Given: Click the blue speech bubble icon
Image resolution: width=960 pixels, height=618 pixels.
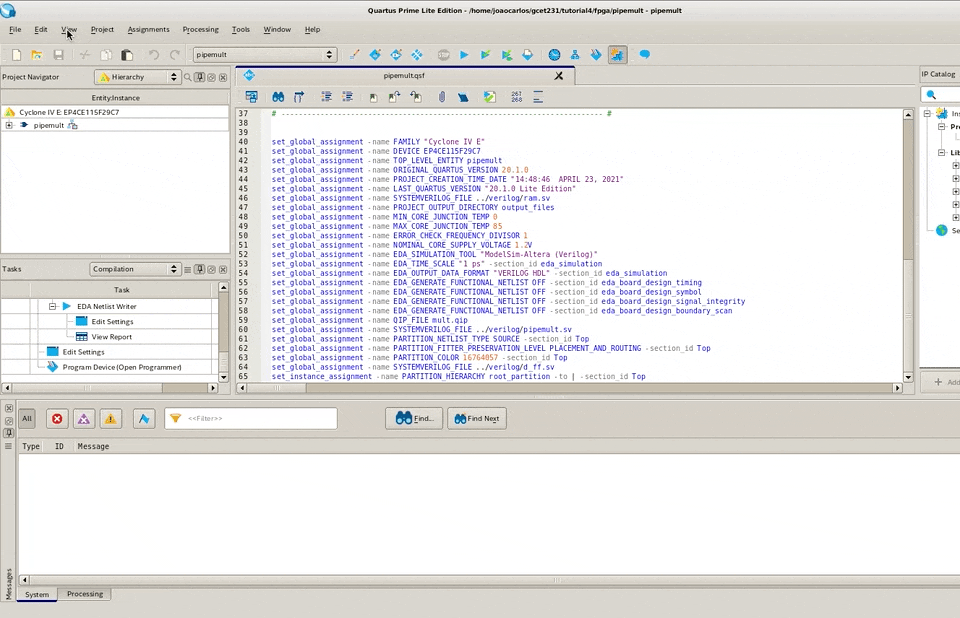Looking at the screenshot, I should 645,55.
